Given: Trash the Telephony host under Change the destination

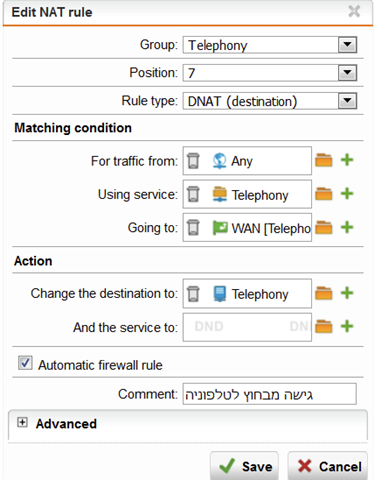Looking at the screenshot, I should click(193, 294).
